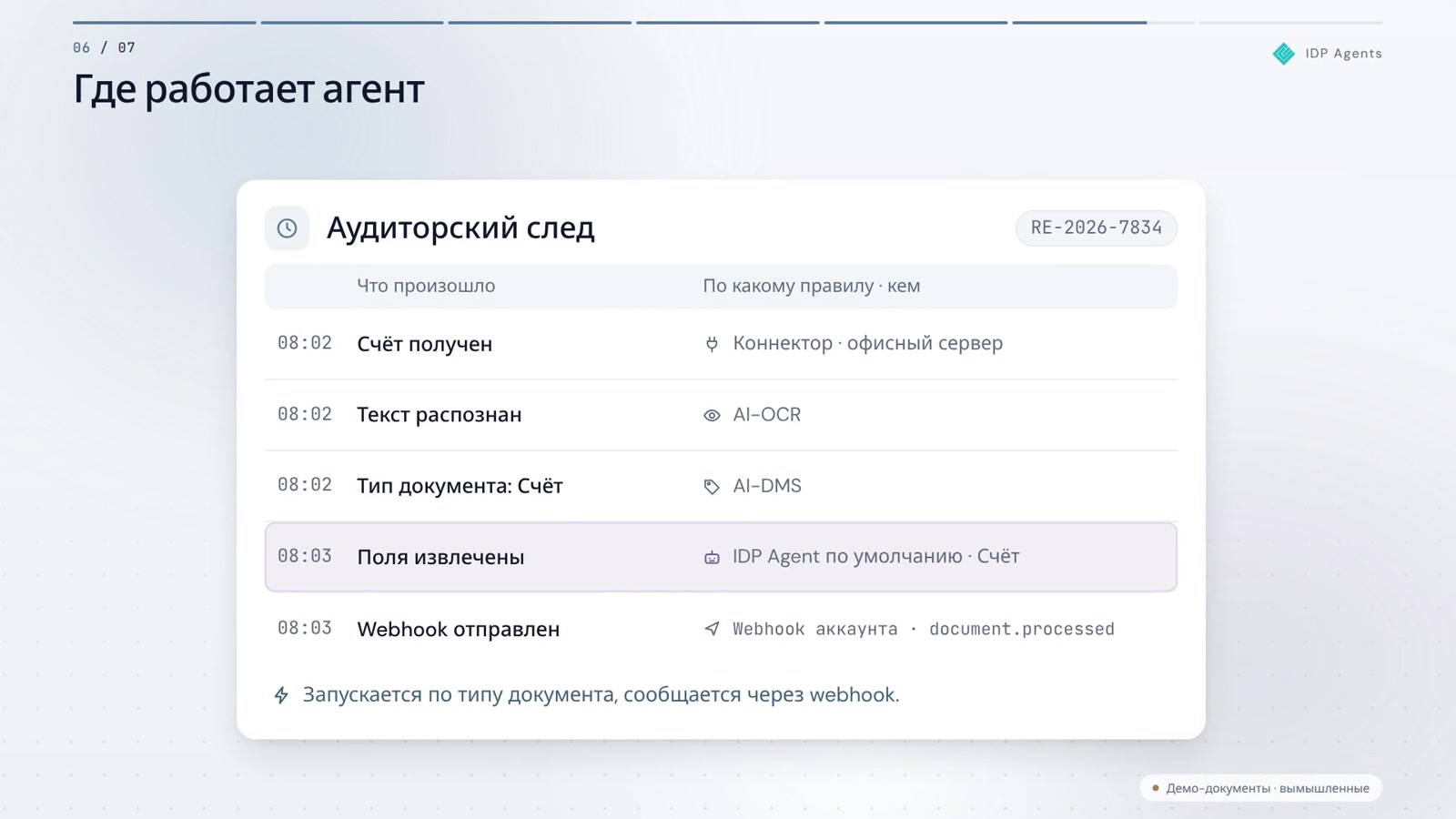This screenshot has width=1456, height=819.
Task: Click the Аудиторский след card title
Action: point(460,227)
